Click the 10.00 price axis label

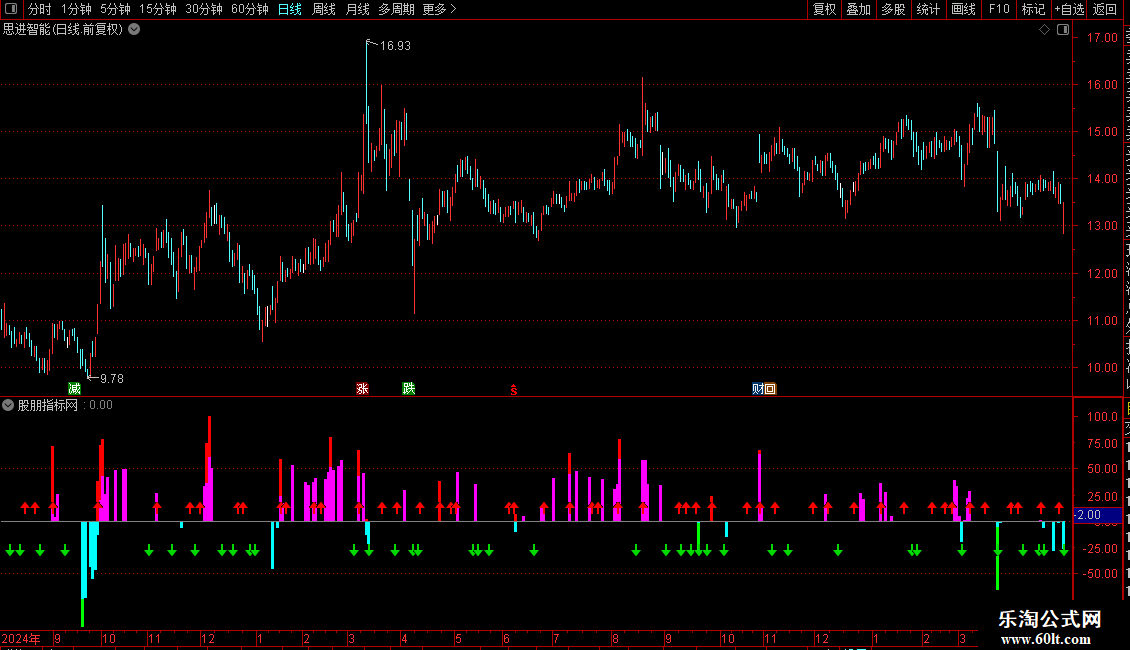[1102, 368]
